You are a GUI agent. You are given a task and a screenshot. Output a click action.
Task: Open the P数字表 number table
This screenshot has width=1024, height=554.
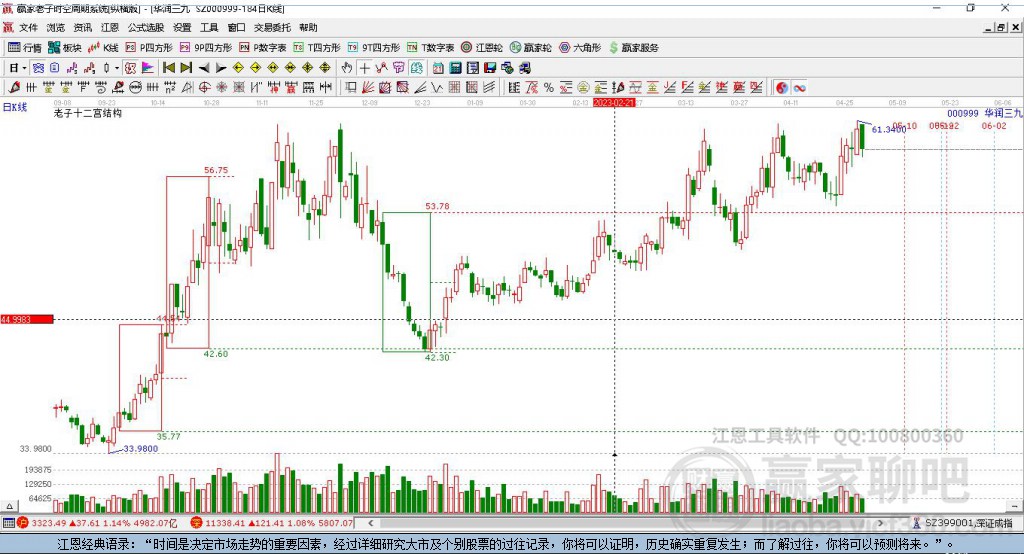click(263, 48)
